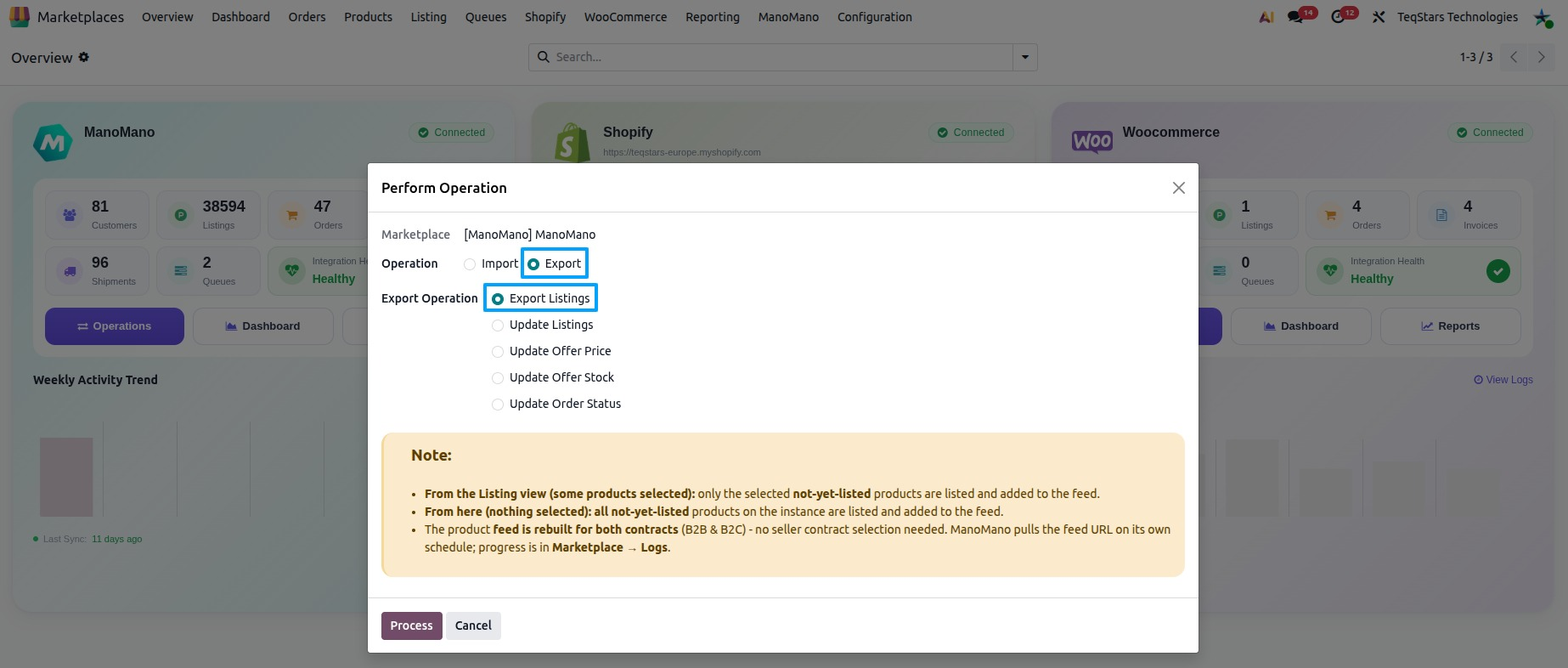Screen dimensions: 1568x668
Task: Close the Perform Operation dialog with X
Action: [x=1178, y=188]
